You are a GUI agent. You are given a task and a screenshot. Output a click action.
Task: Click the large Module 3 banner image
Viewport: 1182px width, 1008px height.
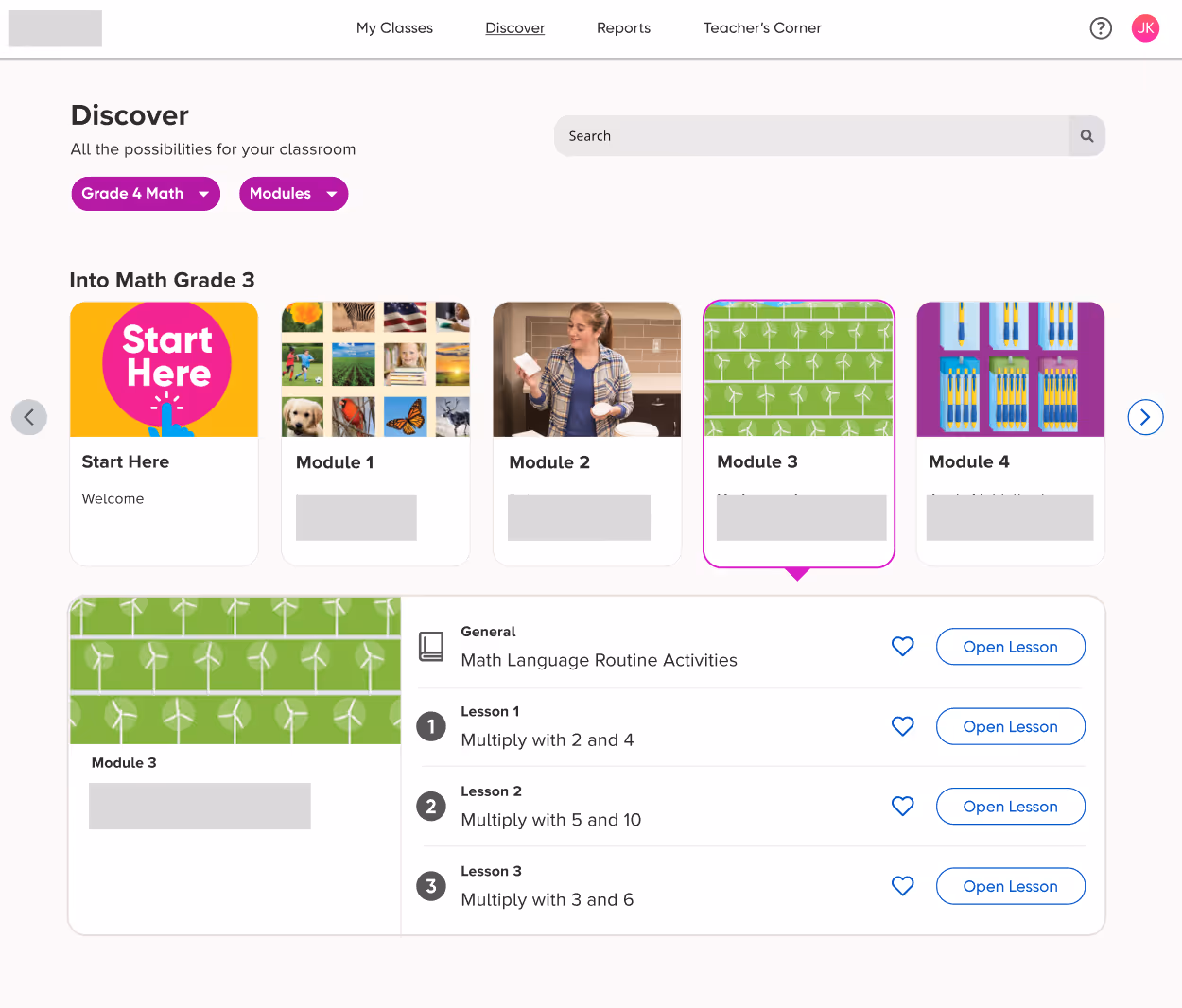pyautogui.click(x=235, y=670)
